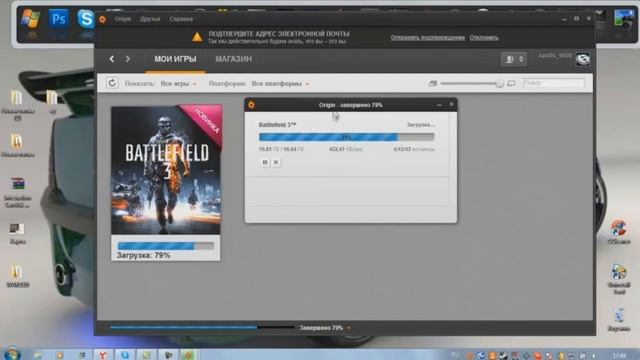Minimize the download progress dialog
Viewport: 640px width, 360px height.
point(439,105)
